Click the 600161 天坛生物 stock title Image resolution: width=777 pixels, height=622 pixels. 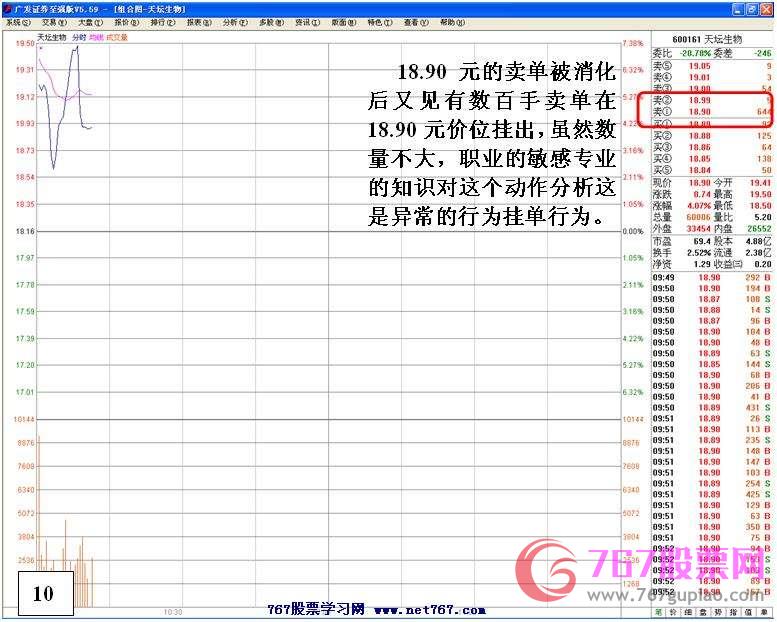click(x=713, y=38)
